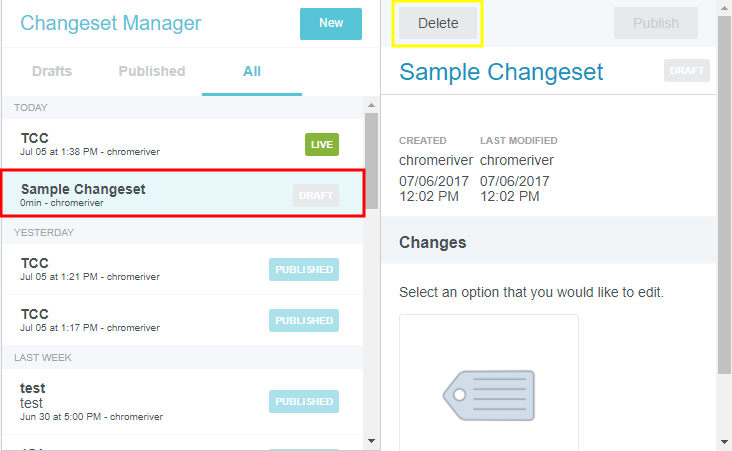Select the Sample Changeset draft entry

pos(150,194)
